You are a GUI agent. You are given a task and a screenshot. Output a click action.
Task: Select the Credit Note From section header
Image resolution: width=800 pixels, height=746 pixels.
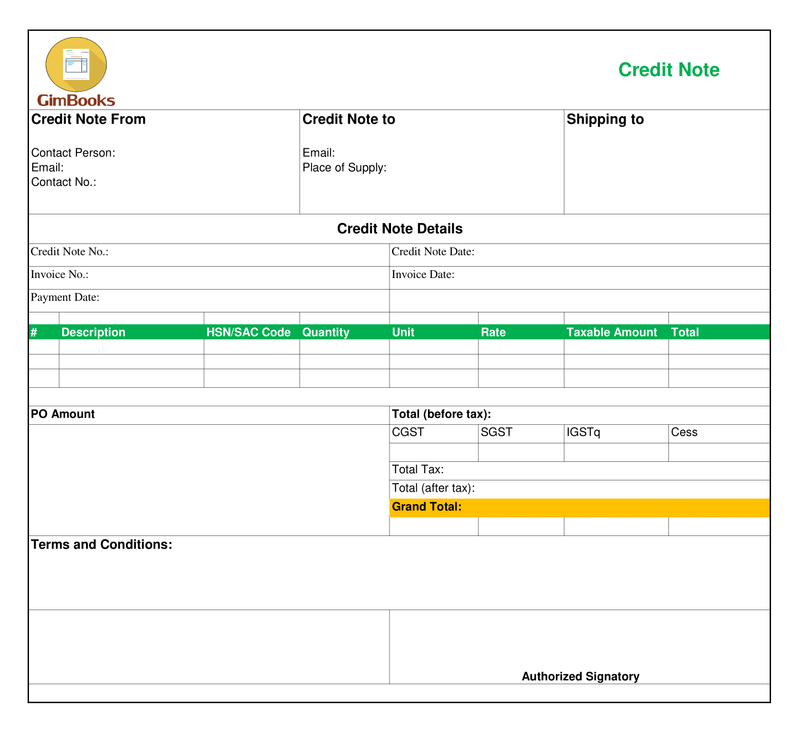click(89, 119)
